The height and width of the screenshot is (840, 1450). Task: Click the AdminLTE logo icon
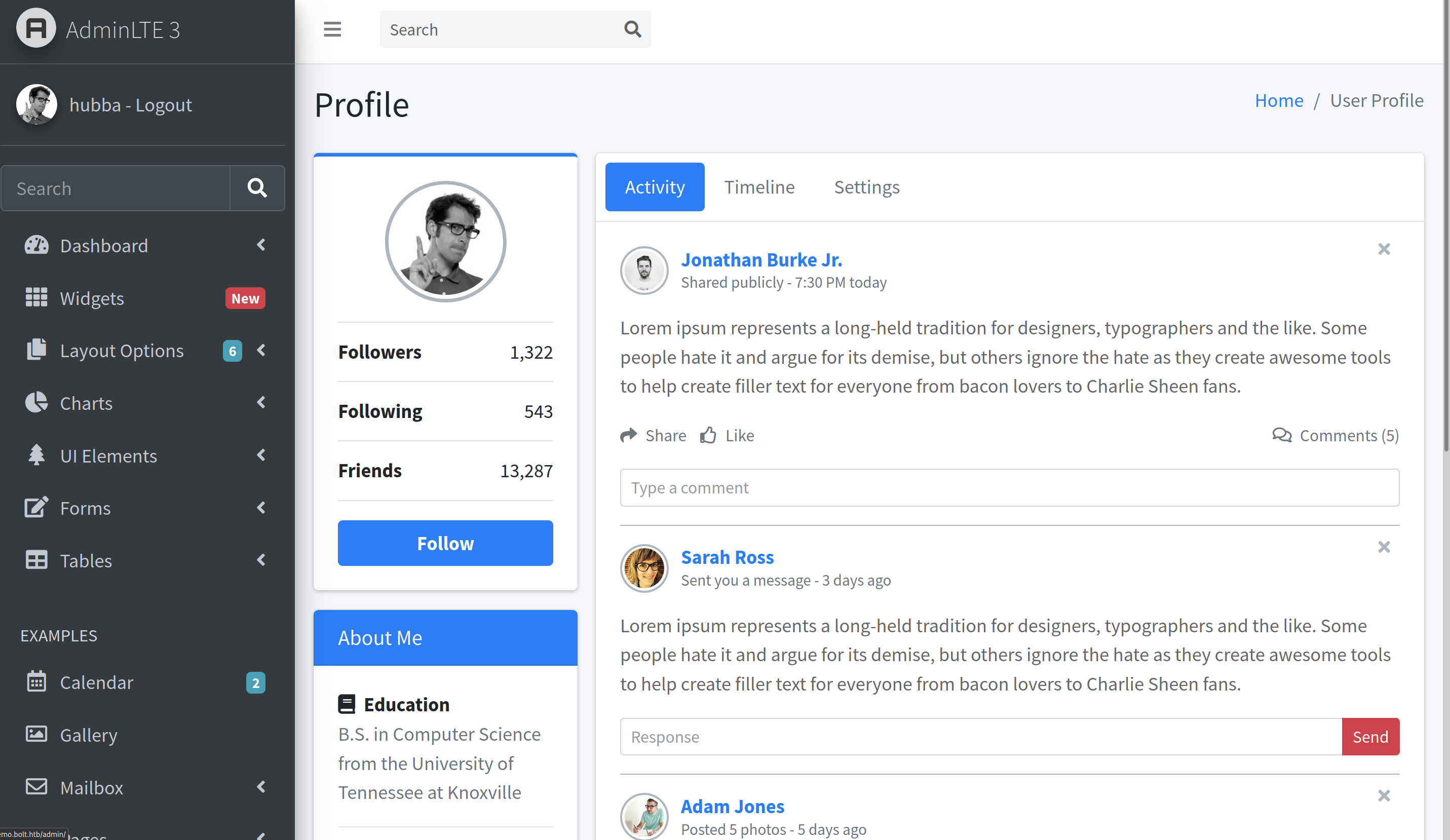click(x=35, y=29)
